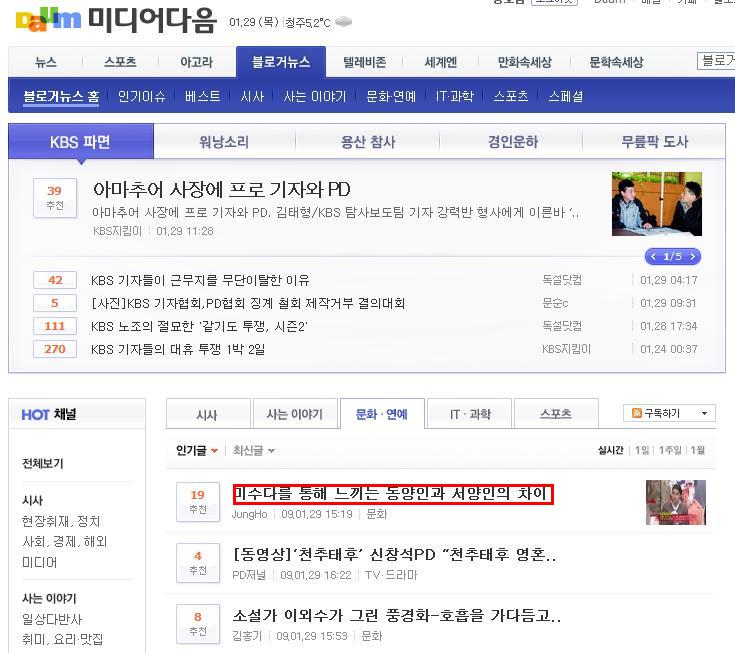Screen dimensions: 735x653
Task: Open the 미수다 post thumbnail image
Action: pos(675,502)
